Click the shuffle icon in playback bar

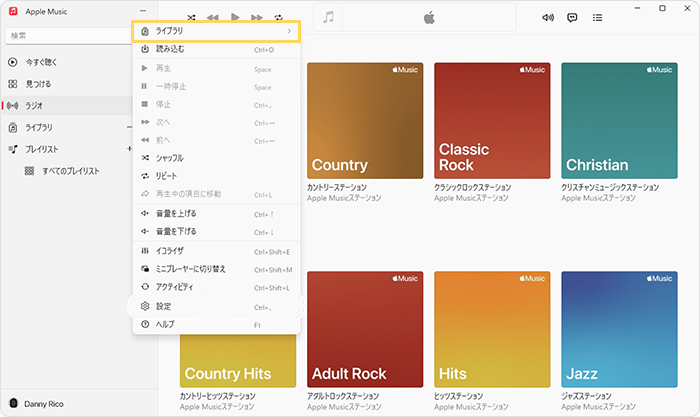tap(191, 17)
